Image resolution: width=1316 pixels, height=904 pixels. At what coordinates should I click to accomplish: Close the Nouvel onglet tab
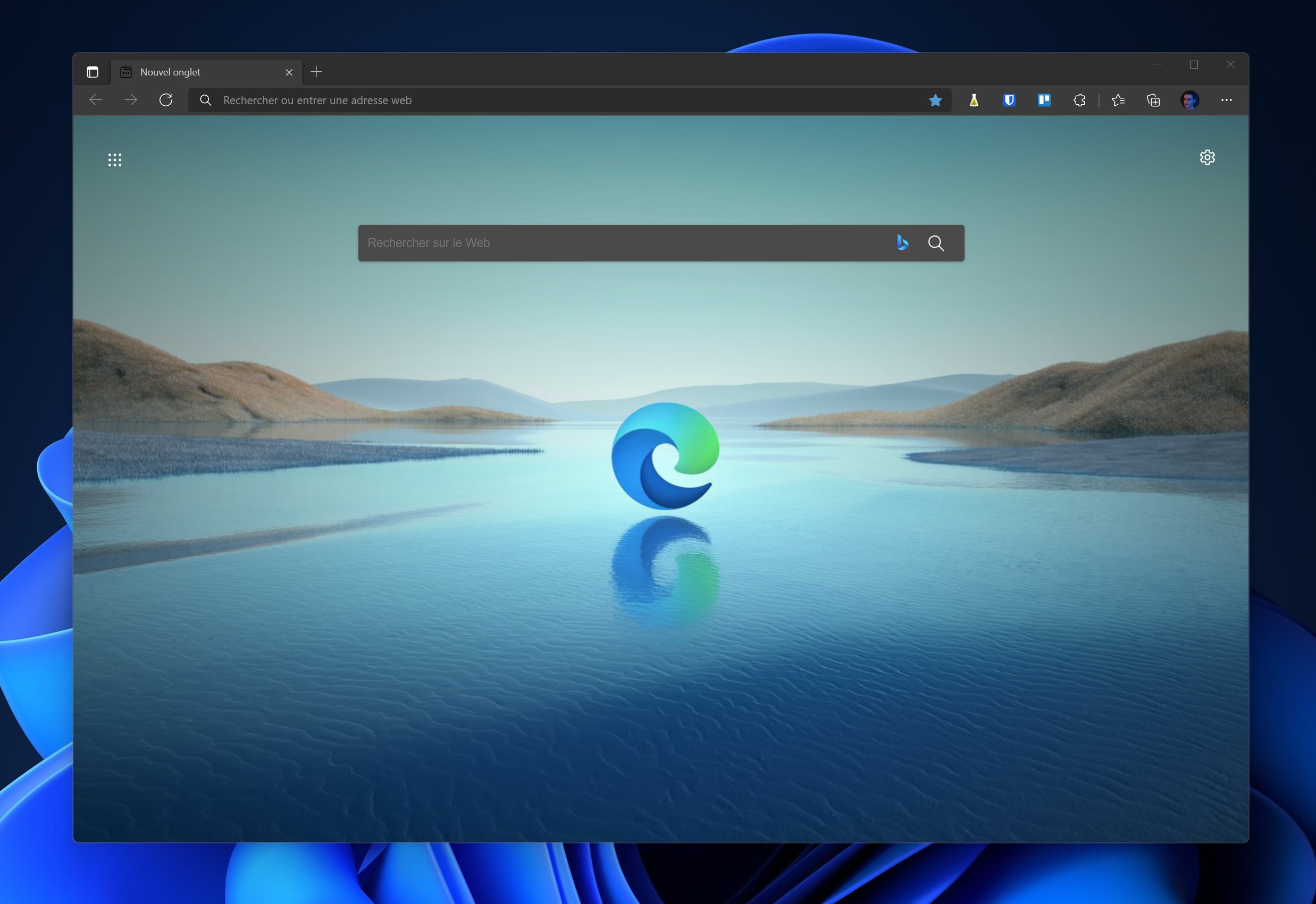coord(289,72)
